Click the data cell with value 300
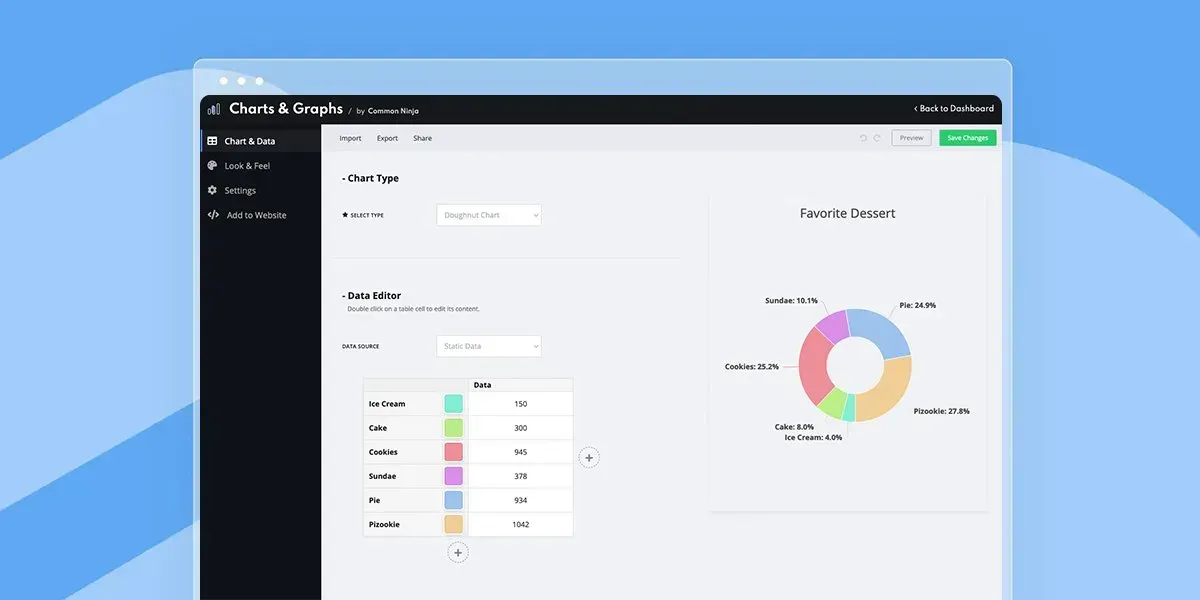This screenshot has height=600, width=1200. coord(521,428)
